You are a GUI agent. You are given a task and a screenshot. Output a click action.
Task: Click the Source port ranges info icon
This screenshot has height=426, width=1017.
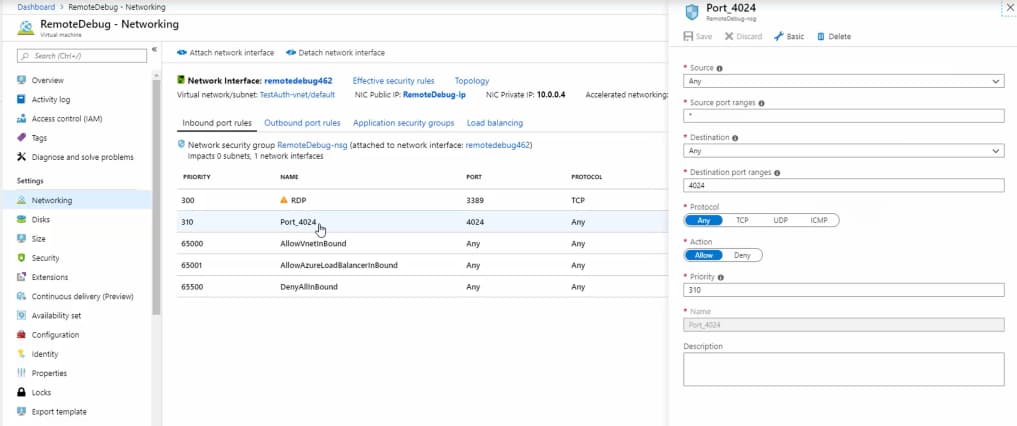pyautogui.click(x=761, y=103)
